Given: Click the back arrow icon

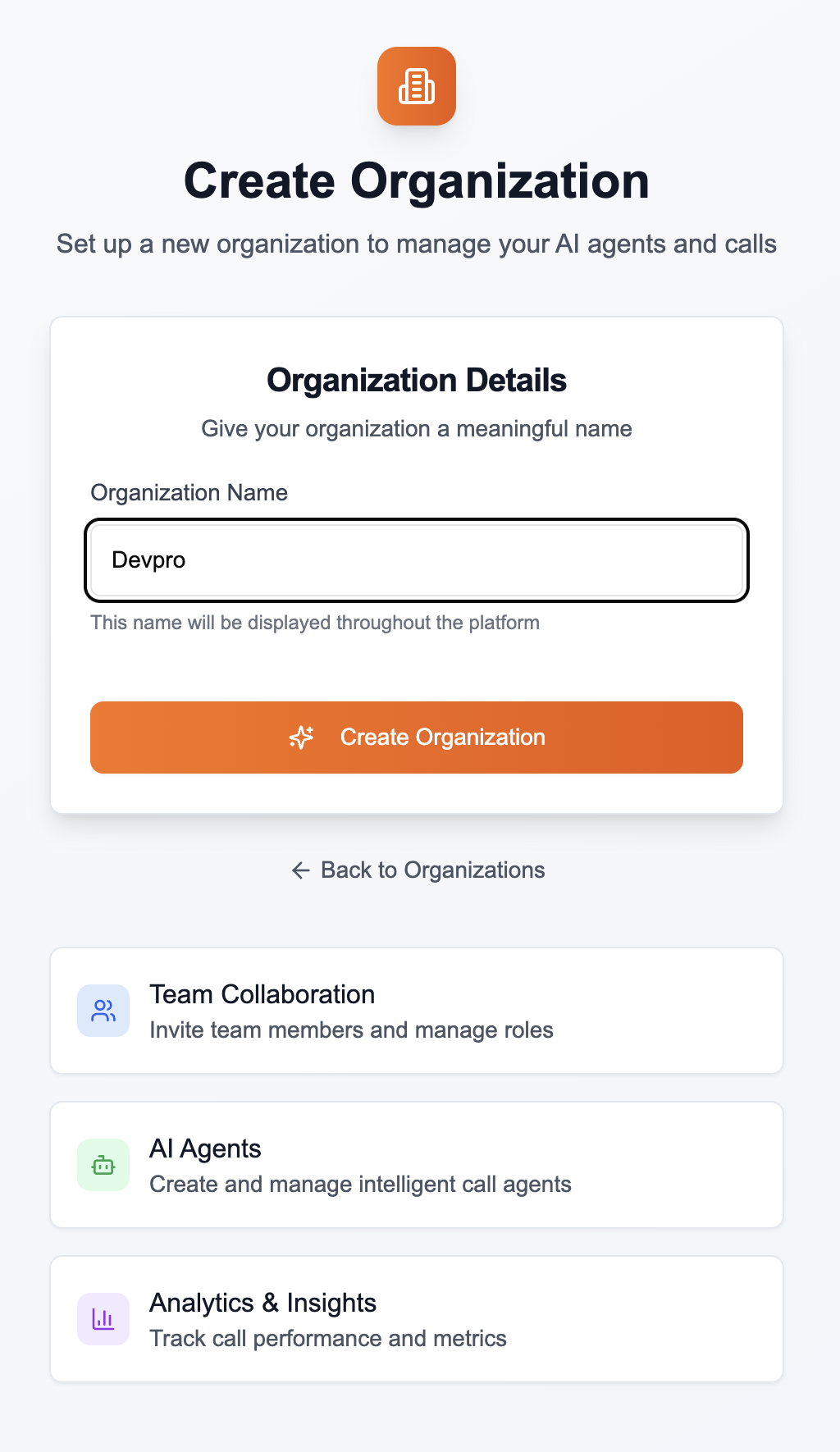Looking at the screenshot, I should click(300, 870).
